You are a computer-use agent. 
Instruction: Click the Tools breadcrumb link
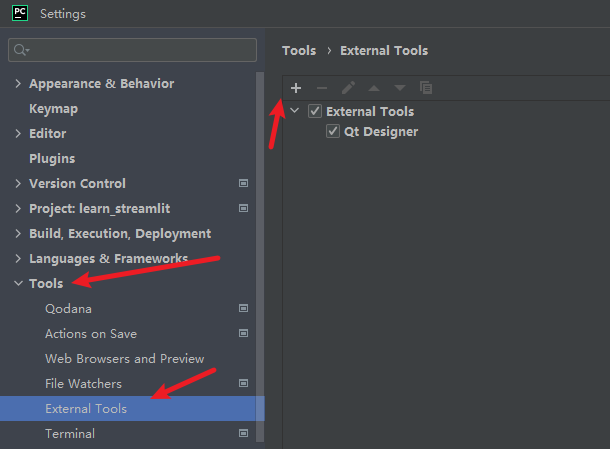click(299, 50)
